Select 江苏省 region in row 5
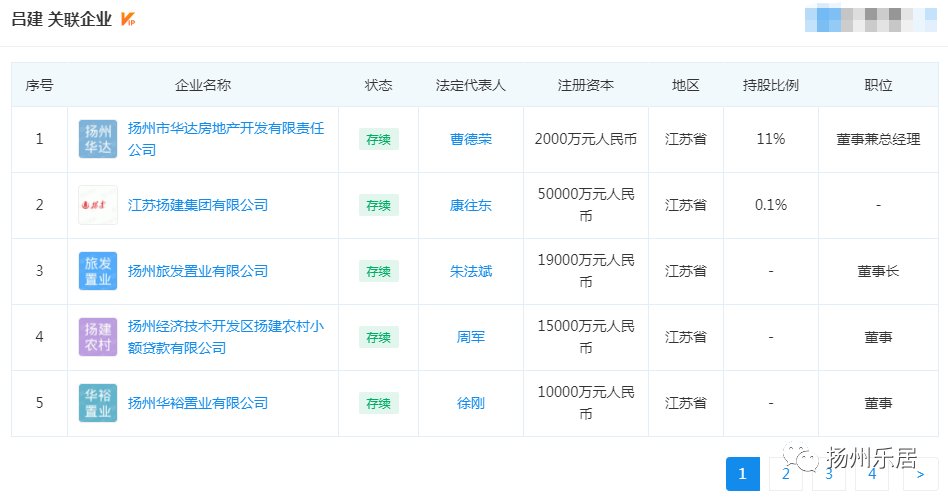The height and width of the screenshot is (499, 948). pos(686,403)
